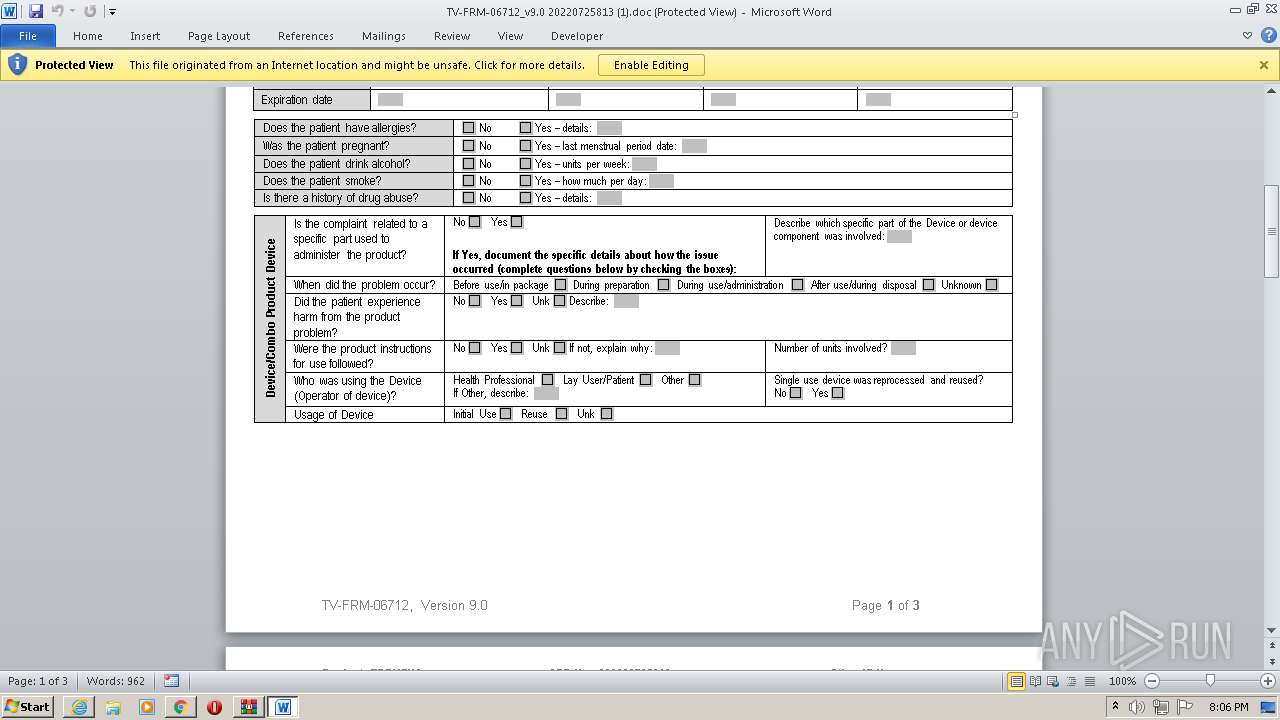This screenshot has height=720, width=1280.
Task: Click the volume speaker tray icon
Action: point(1136,707)
